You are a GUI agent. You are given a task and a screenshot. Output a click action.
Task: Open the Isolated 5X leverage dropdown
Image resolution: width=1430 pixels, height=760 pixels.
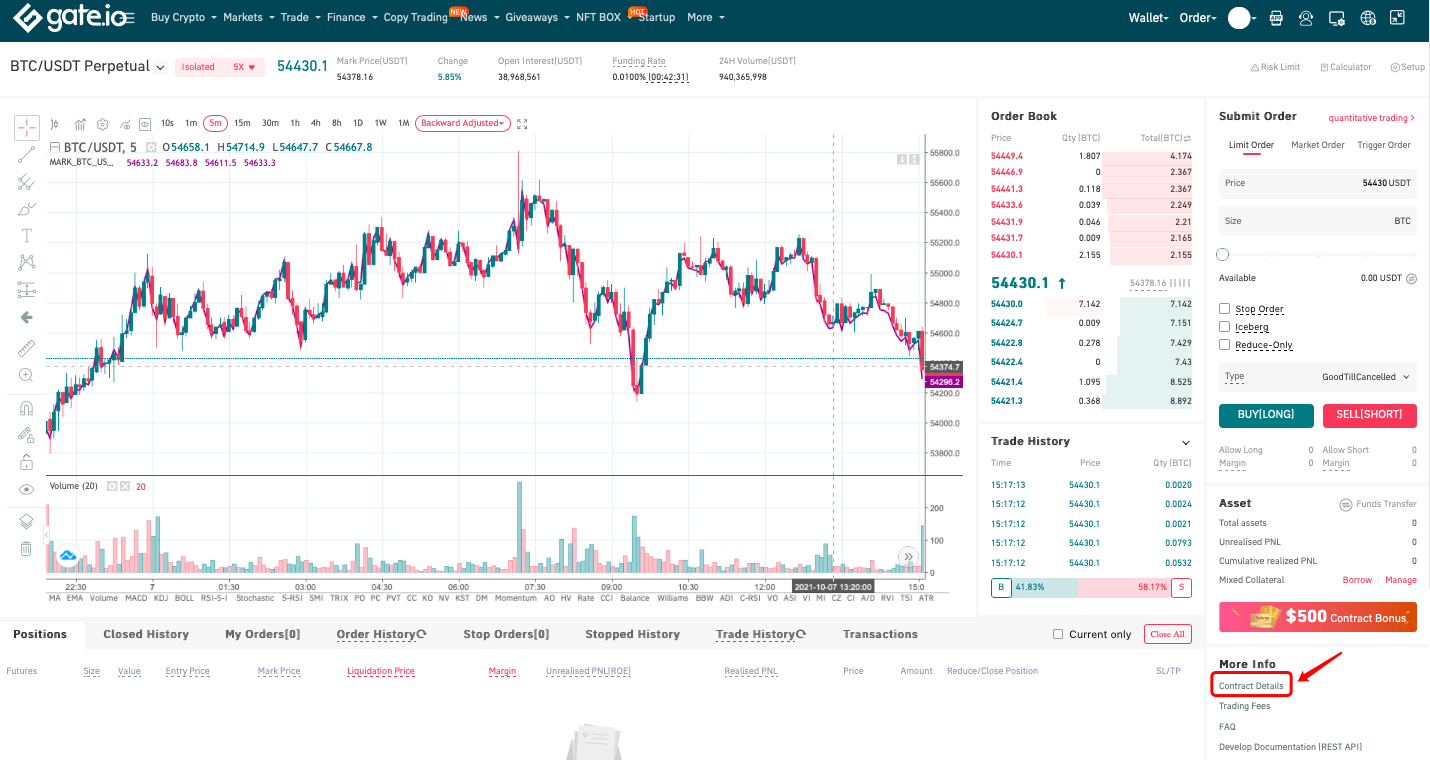click(x=219, y=67)
